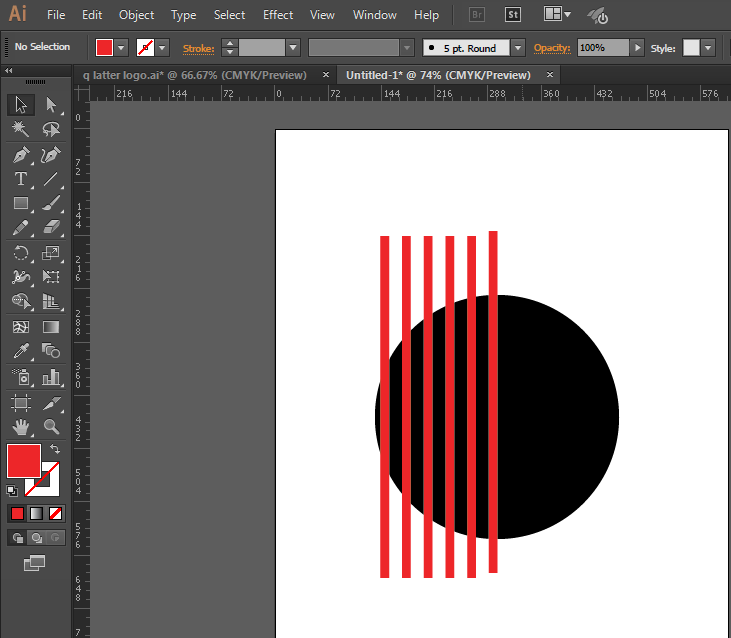Select the Rotate tool
731x638 pixels.
pos(20,253)
